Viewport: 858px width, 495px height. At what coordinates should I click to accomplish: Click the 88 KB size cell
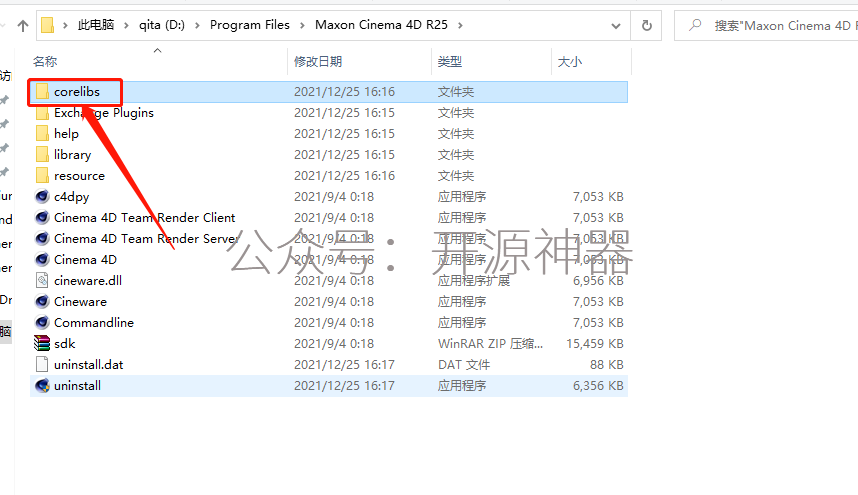[607, 364]
